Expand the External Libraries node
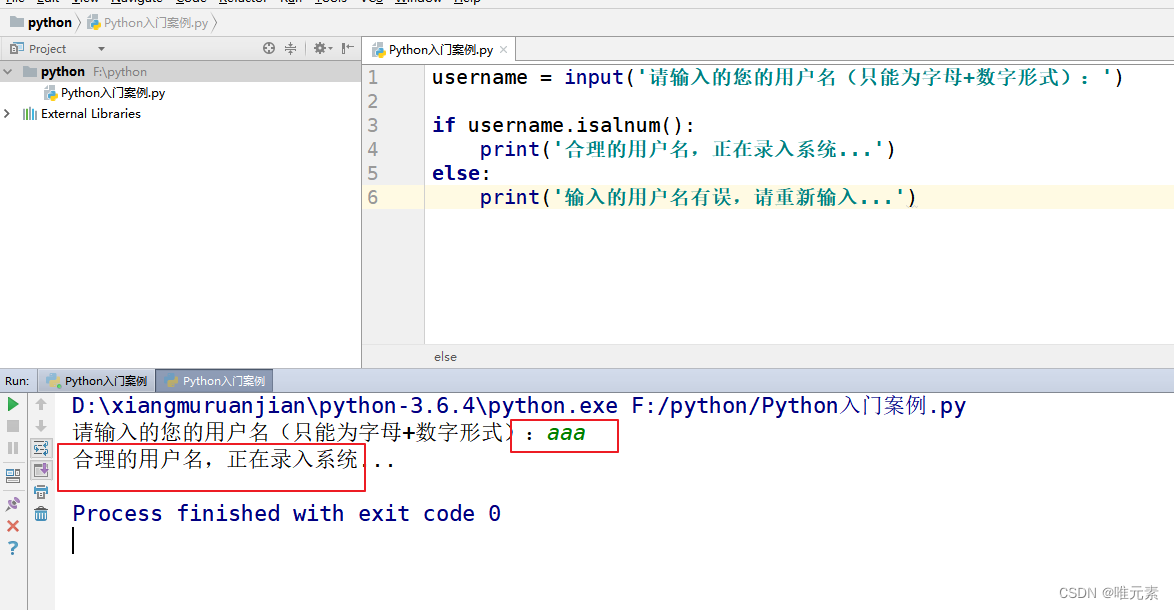Image resolution: width=1174 pixels, height=610 pixels. point(7,113)
